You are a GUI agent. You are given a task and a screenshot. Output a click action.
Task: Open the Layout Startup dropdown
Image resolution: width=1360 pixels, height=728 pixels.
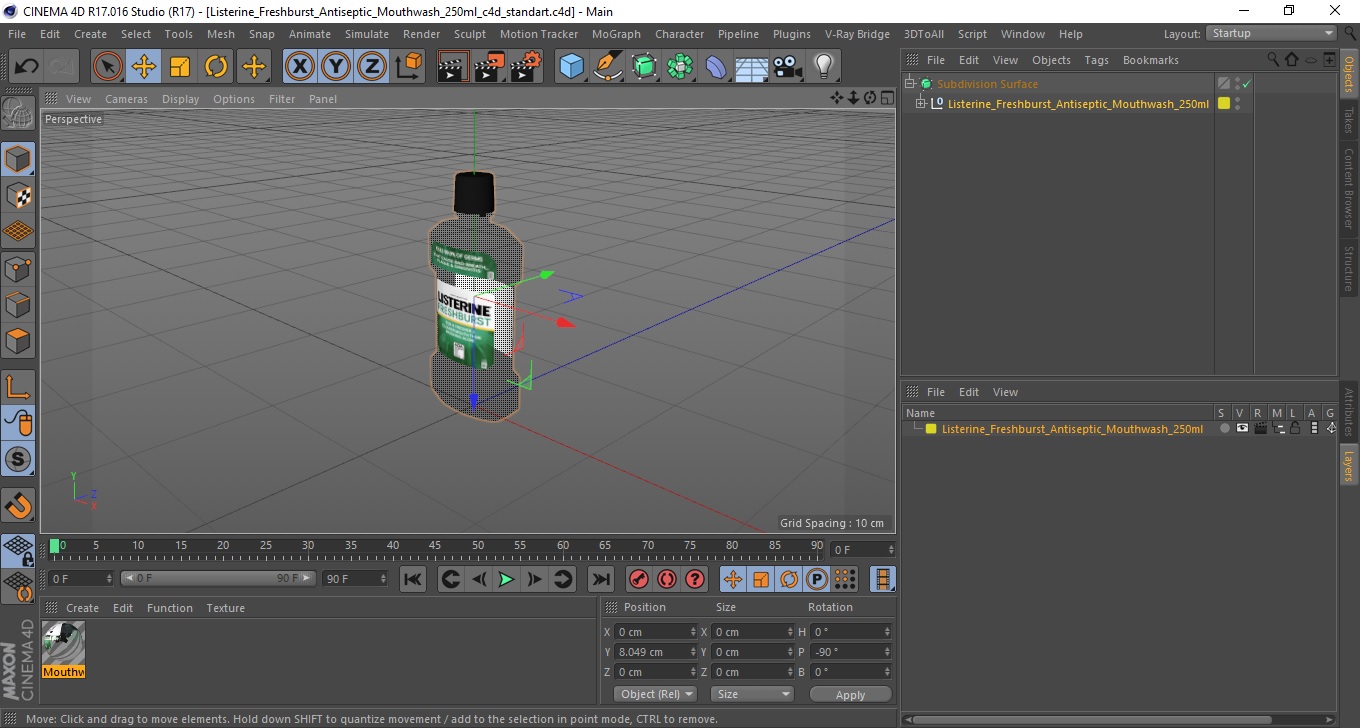coord(1271,33)
